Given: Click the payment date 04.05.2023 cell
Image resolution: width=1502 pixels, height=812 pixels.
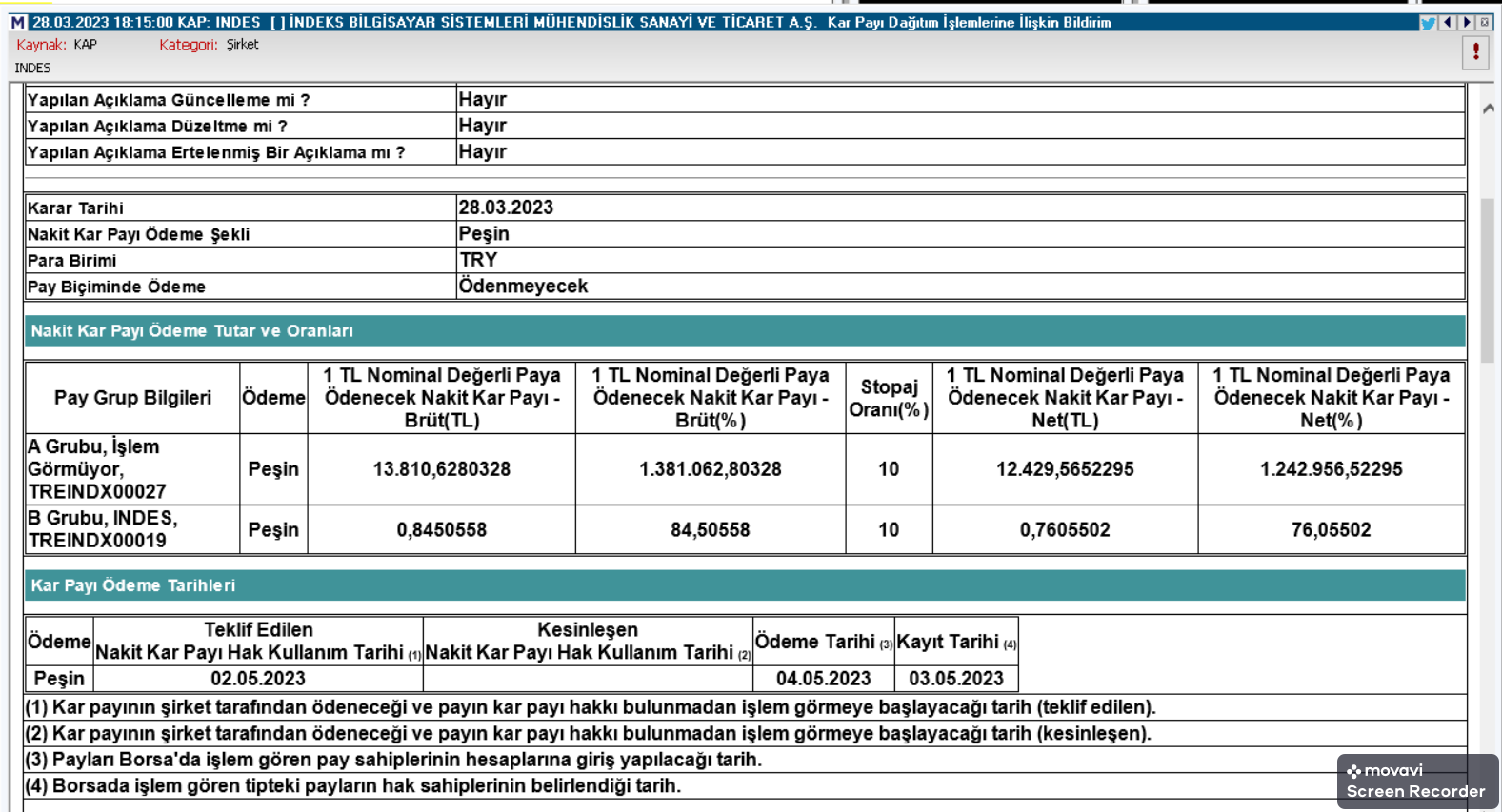Looking at the screenshot, I should (824, 679).
